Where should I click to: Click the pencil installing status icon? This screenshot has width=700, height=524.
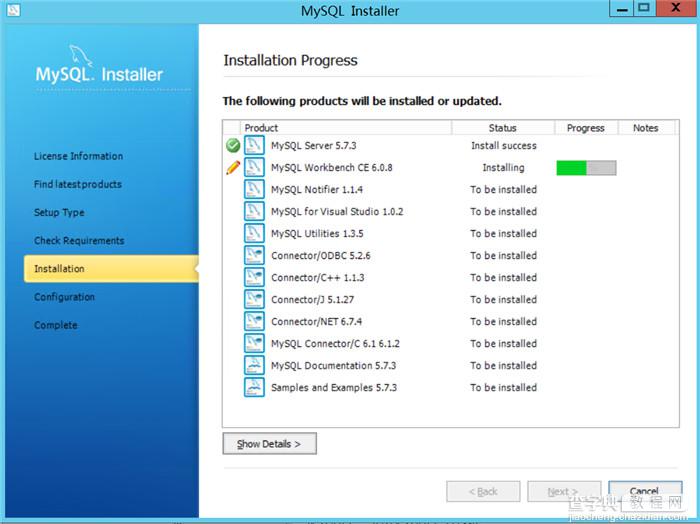point(233,168)
